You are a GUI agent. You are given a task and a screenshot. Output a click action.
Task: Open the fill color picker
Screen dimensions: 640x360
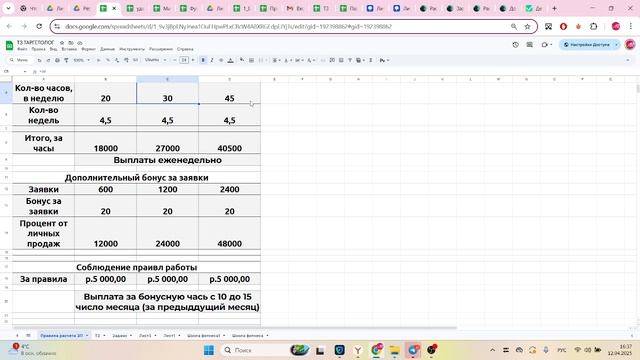click(242, 60)
